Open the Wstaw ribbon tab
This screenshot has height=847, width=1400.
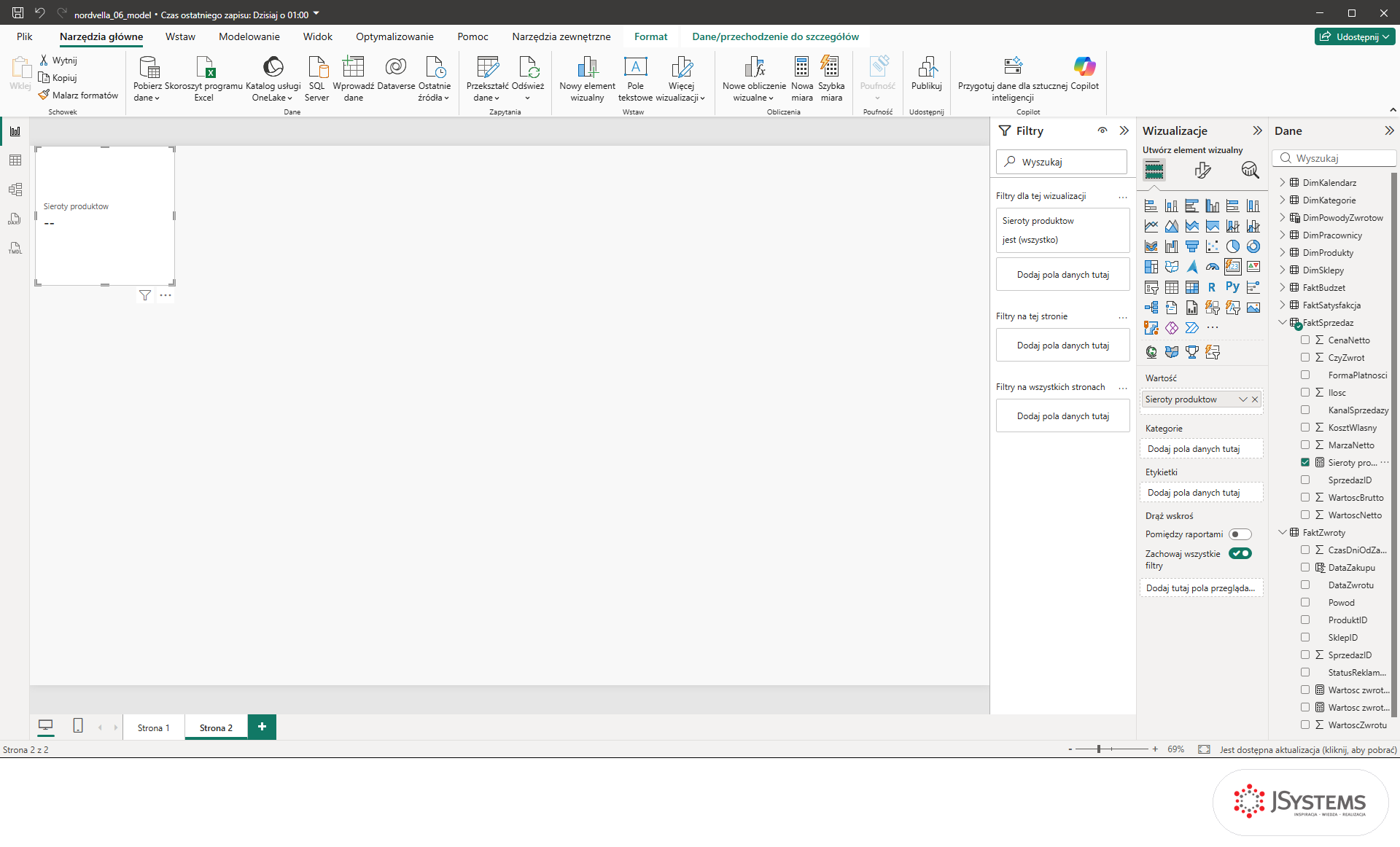tap(180, 36)
